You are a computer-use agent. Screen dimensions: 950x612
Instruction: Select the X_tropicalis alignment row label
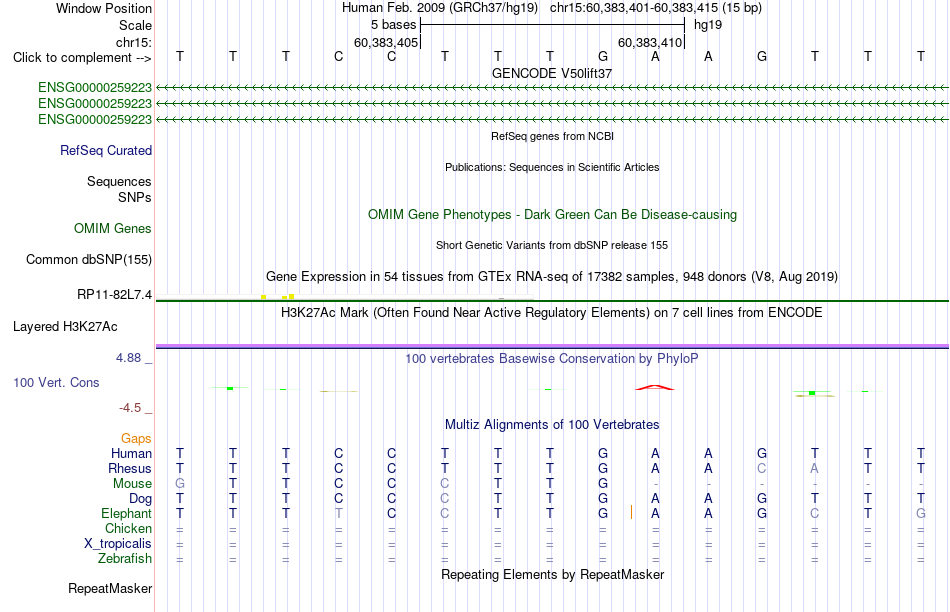pos(118,544)
